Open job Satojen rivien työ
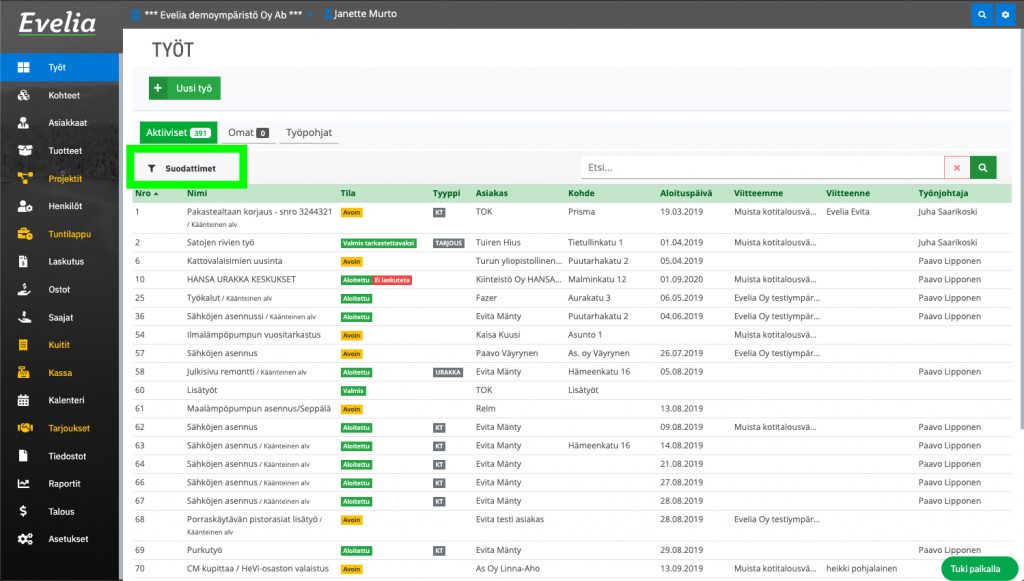The width and height of the screenshot is (1024, 581). (x=221, y=243)
